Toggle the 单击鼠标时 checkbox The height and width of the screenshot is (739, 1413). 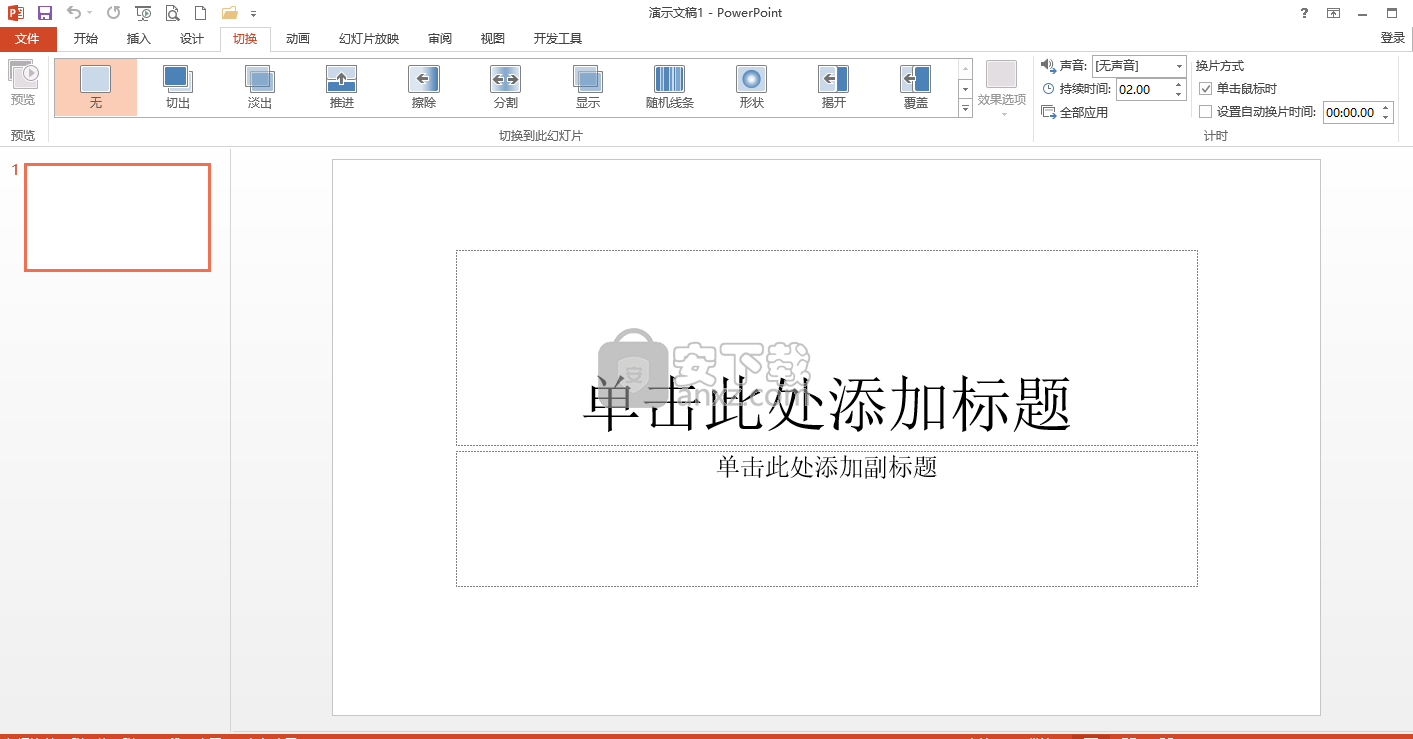[x=1205, y=88]
